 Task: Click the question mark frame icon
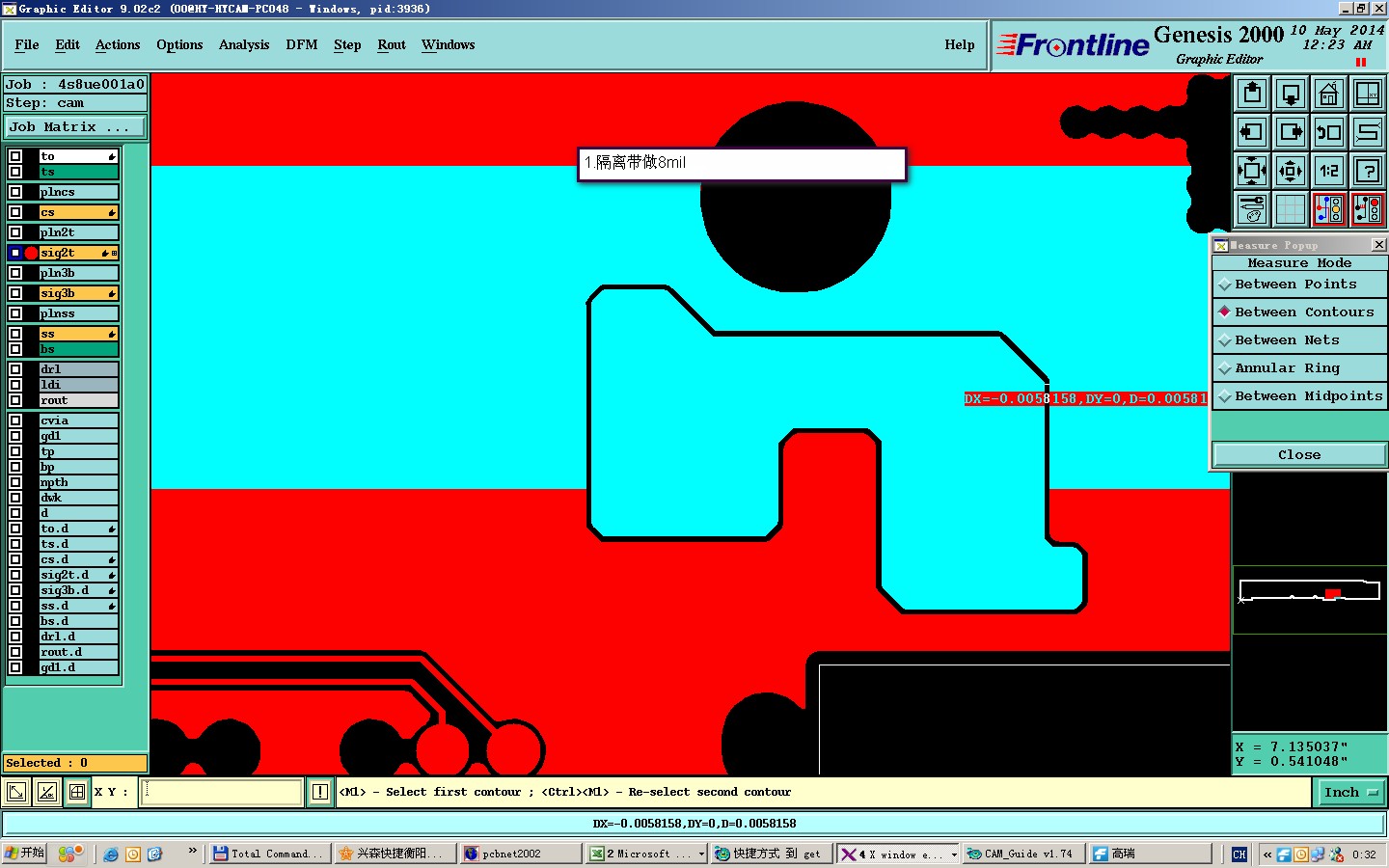pos(1368,171)
